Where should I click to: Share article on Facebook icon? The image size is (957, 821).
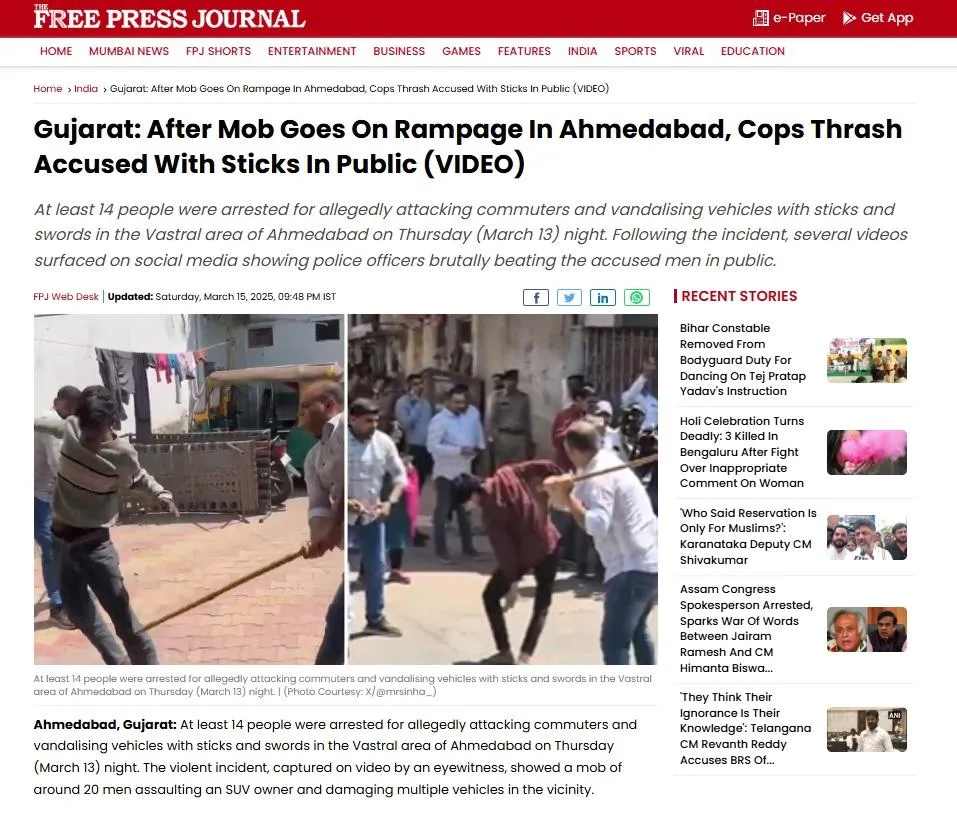(x=535, y=297)
